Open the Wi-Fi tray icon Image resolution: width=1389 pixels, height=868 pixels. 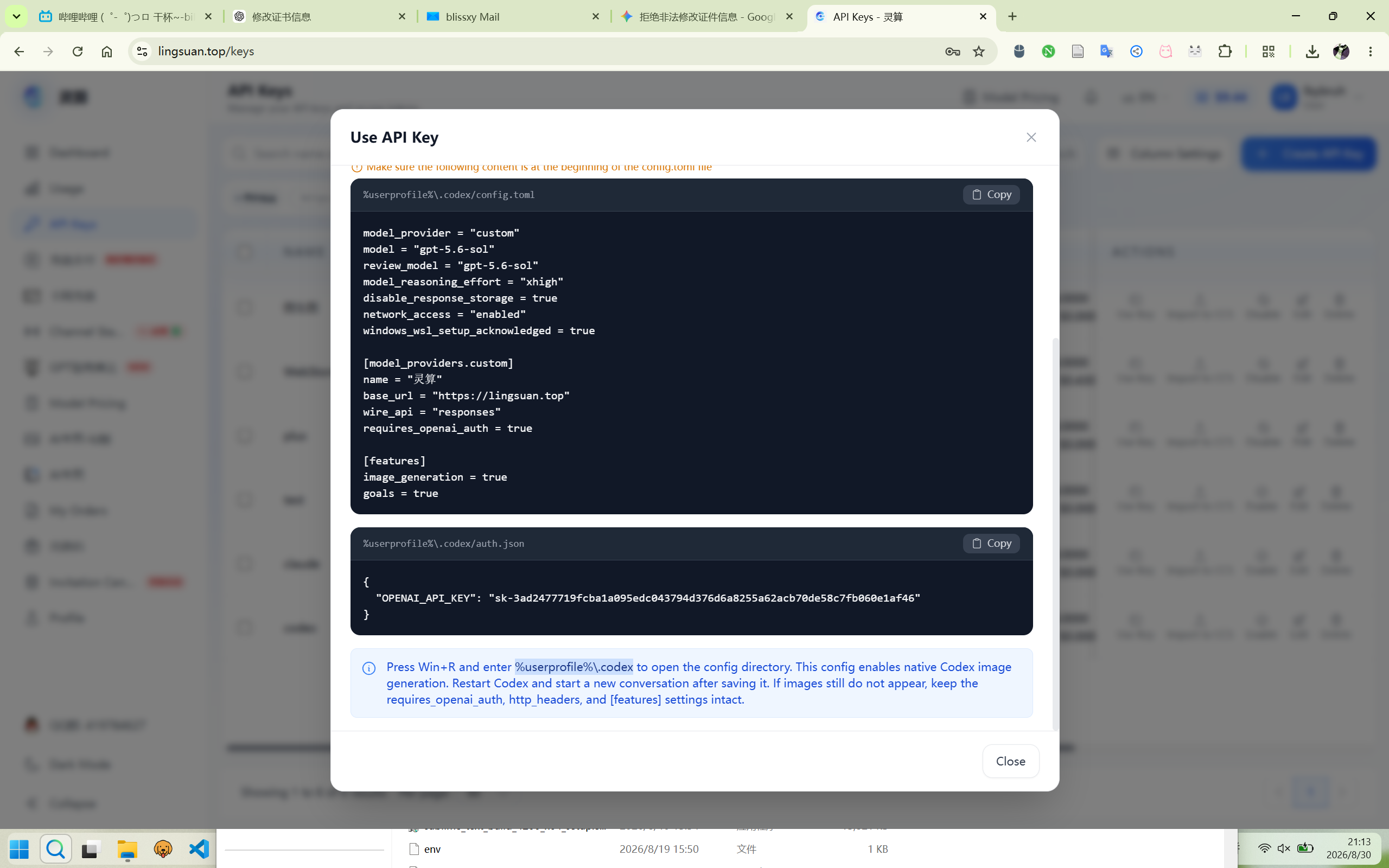point(1264,848)
